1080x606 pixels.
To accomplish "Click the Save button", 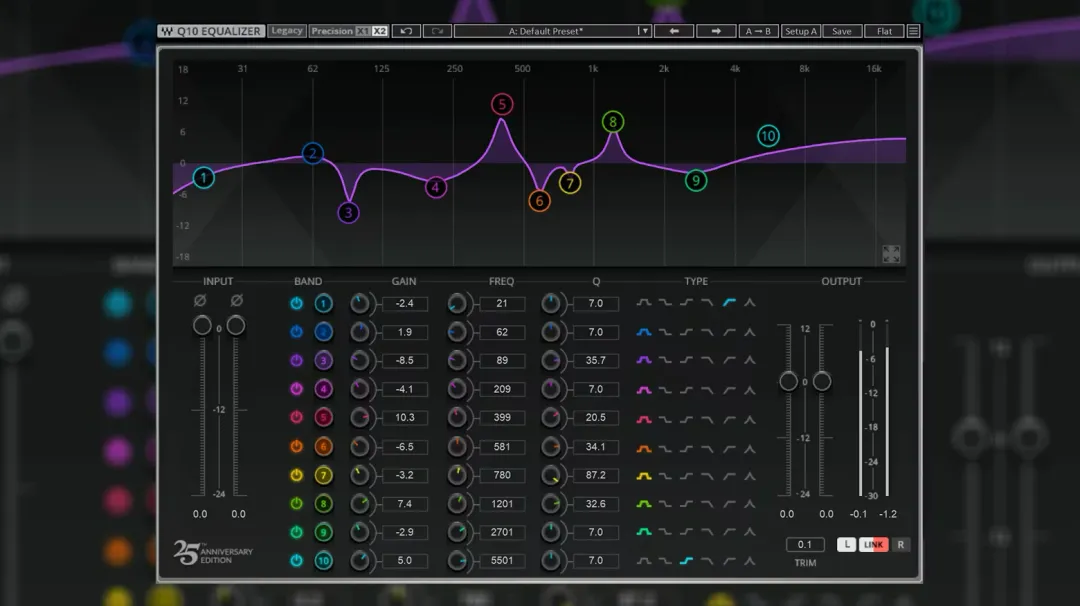I will click(x=842, y=31).
